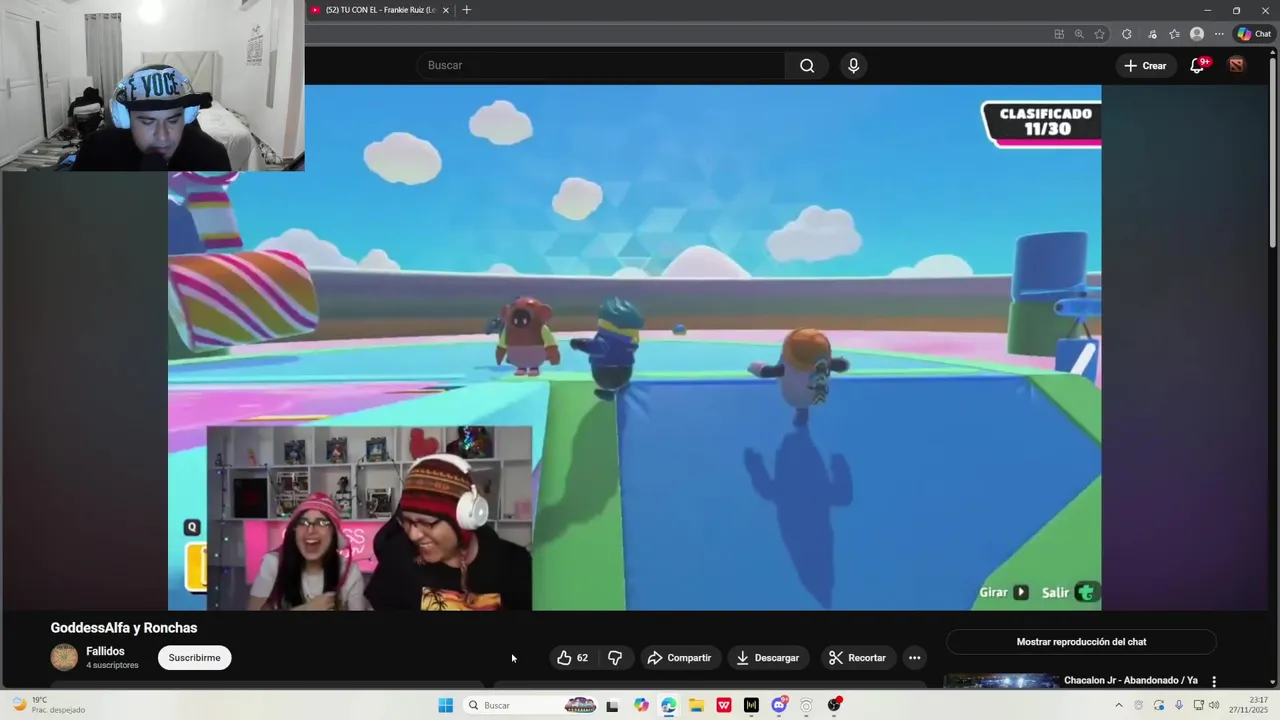Viewport: 1280px width, 720px height.
Task: Focus the YouTube Buscar search field
Action: 601,66
